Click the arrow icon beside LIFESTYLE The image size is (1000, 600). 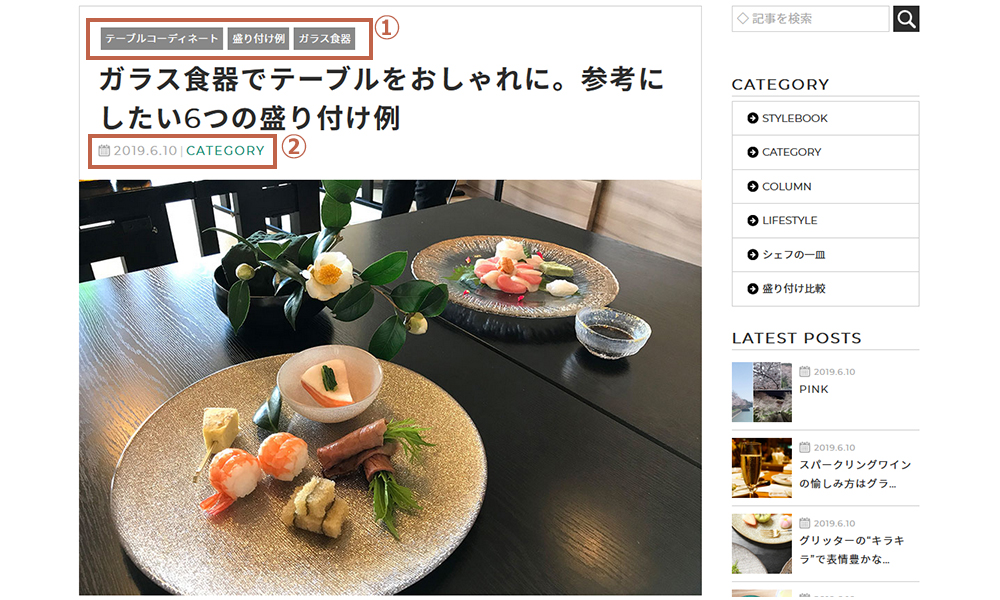click(753, 220)
